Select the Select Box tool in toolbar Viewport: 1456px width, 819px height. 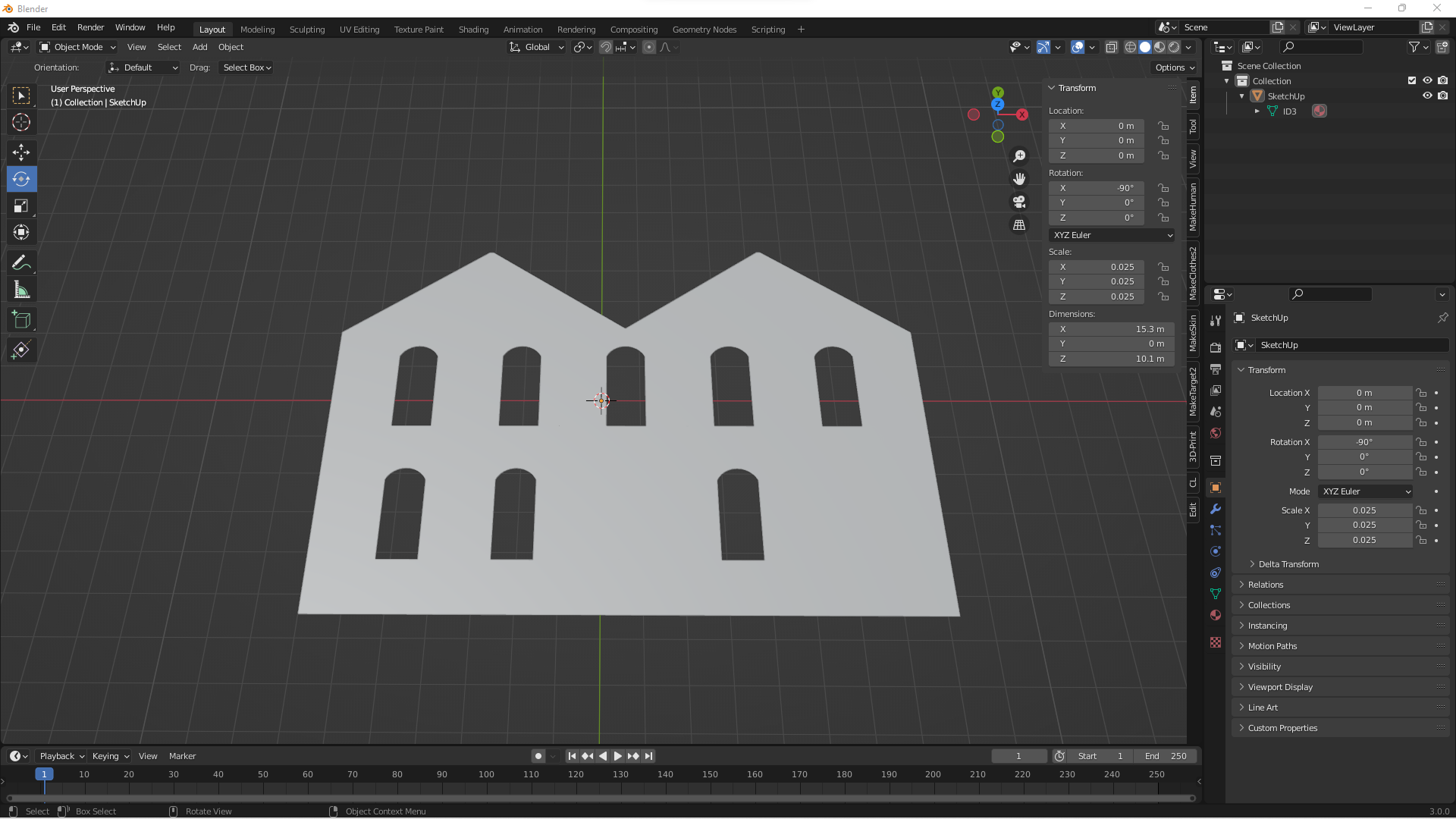21,96
